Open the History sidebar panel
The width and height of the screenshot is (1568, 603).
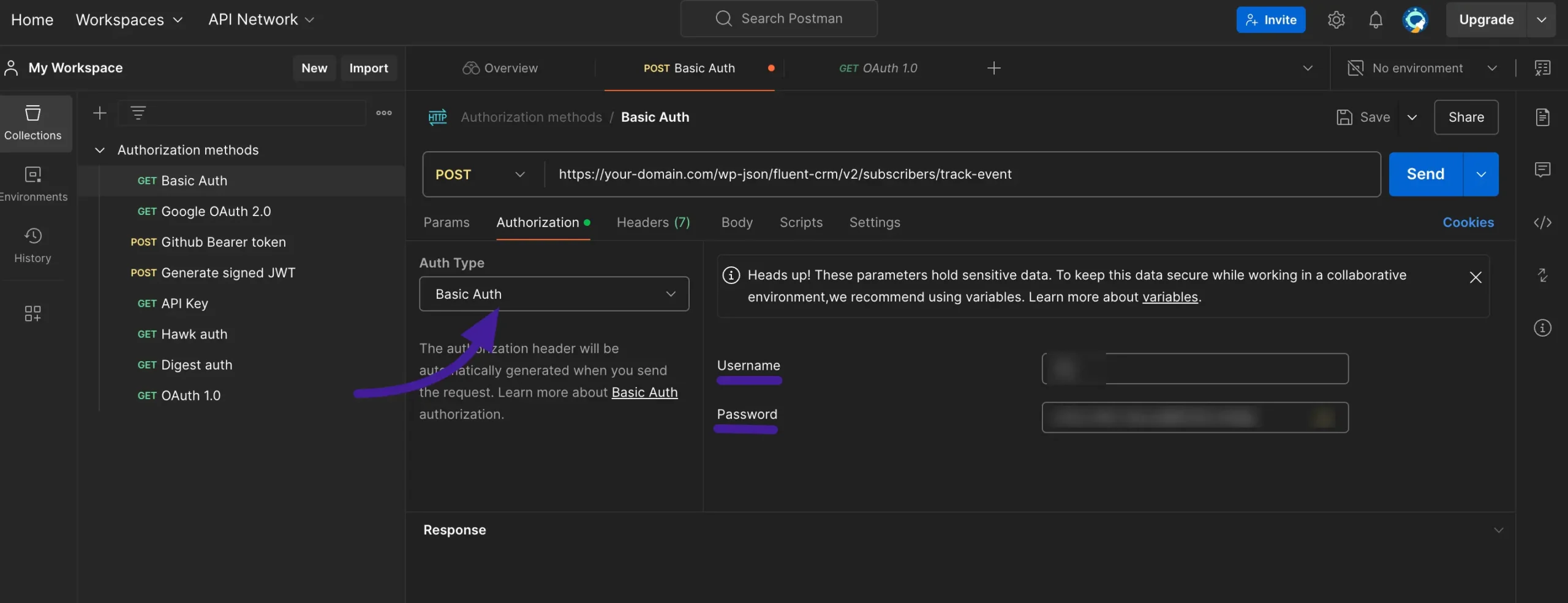(x=33, y=245)
